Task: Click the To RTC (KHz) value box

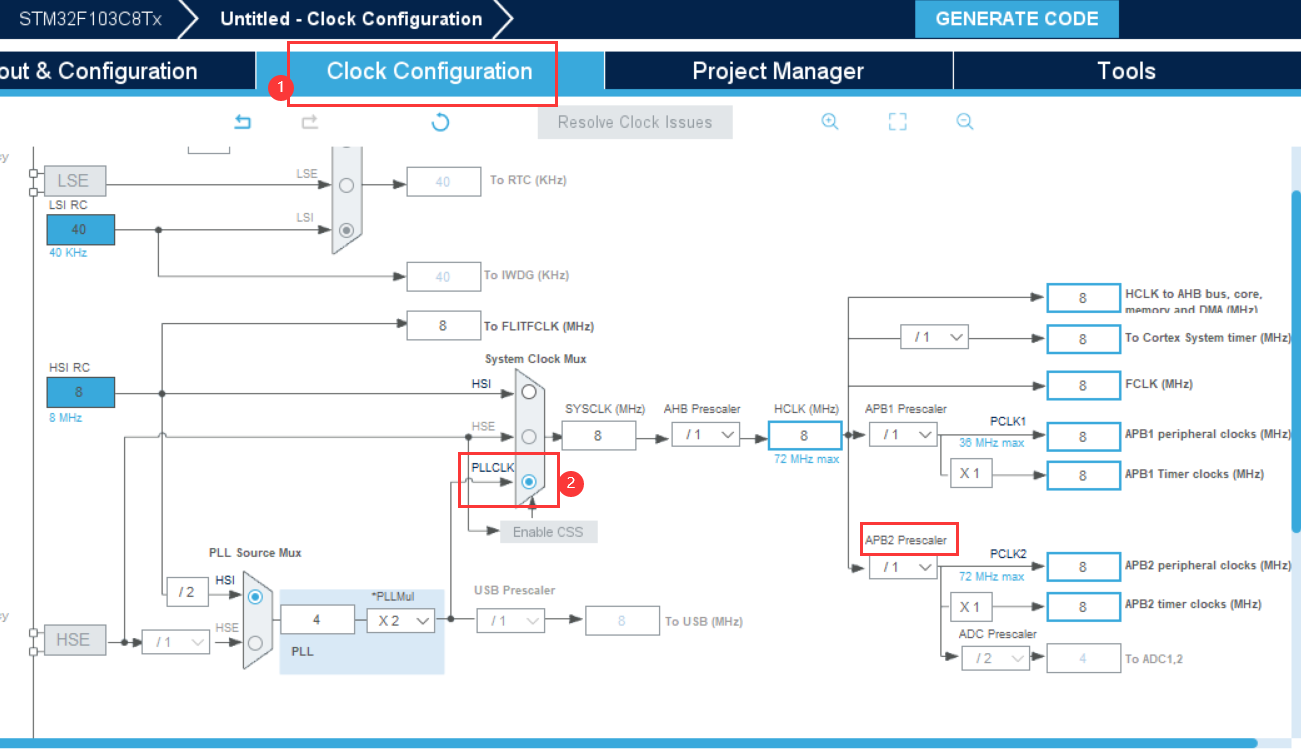Action: pos(443,181)
